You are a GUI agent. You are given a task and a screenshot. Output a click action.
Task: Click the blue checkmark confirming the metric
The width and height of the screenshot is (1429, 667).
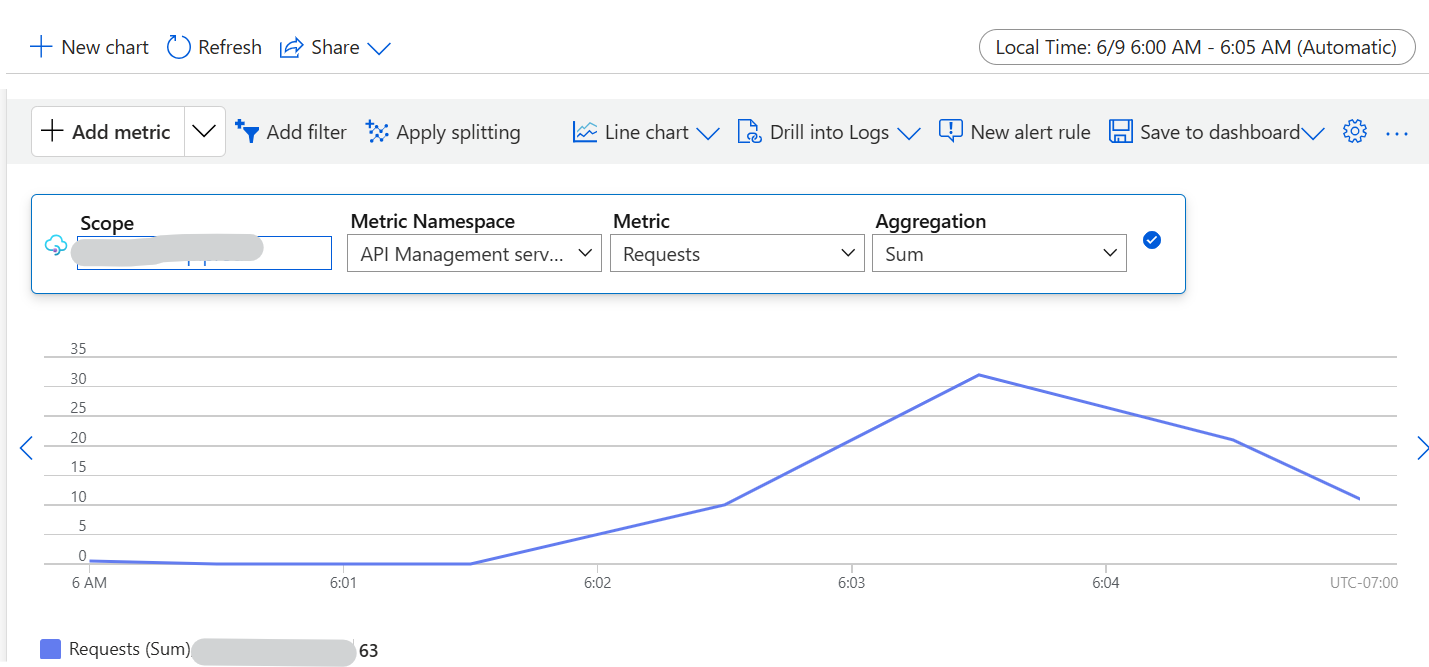click(x=1152, y=240)
